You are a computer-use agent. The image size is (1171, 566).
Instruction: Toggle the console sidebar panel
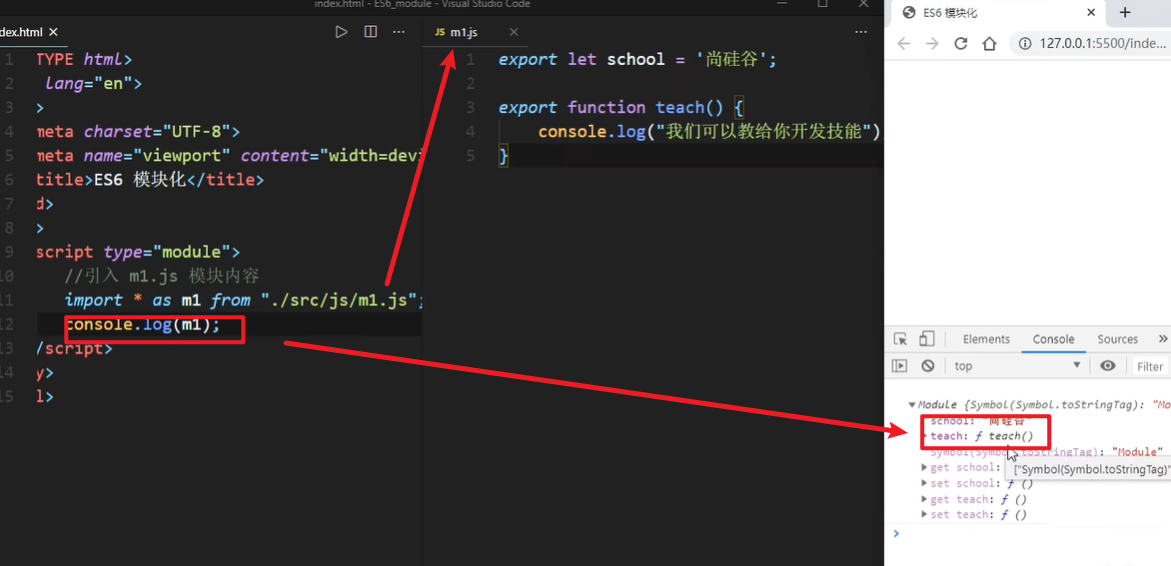[x=900, y=366]
